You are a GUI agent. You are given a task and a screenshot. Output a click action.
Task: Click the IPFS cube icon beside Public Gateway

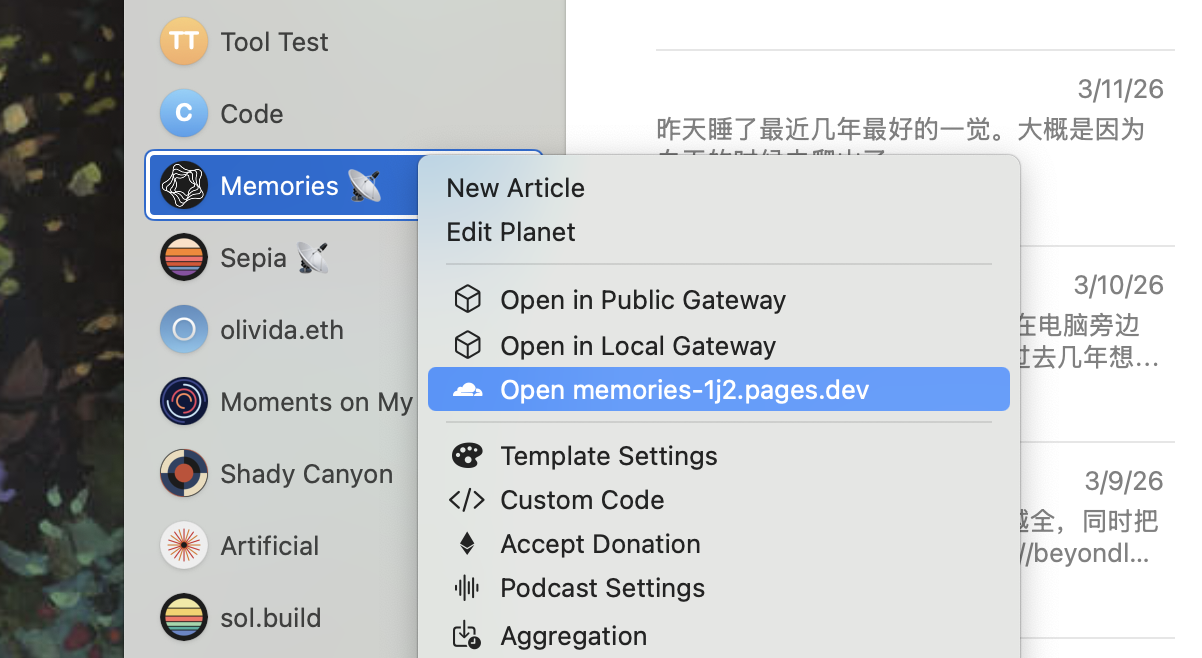pyautogui.click(x=466, y=298)
